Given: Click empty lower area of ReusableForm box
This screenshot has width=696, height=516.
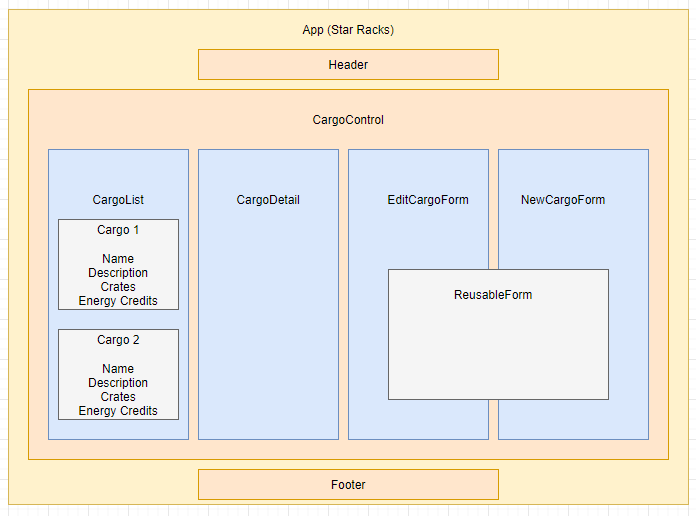Looking at the screenshot, I should (498, 360).
